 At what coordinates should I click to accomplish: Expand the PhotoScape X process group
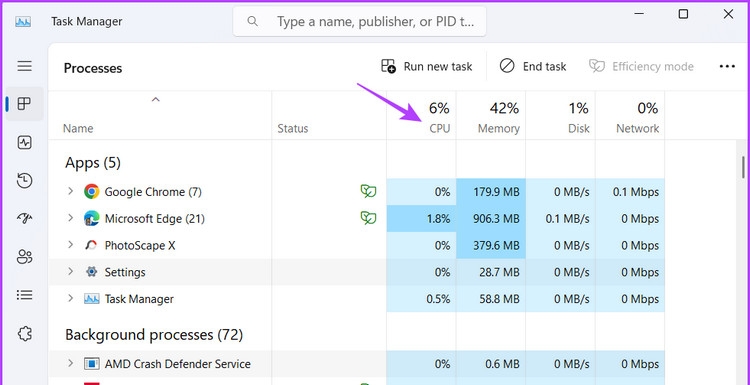pyautogui.click(x=70, y=245)
